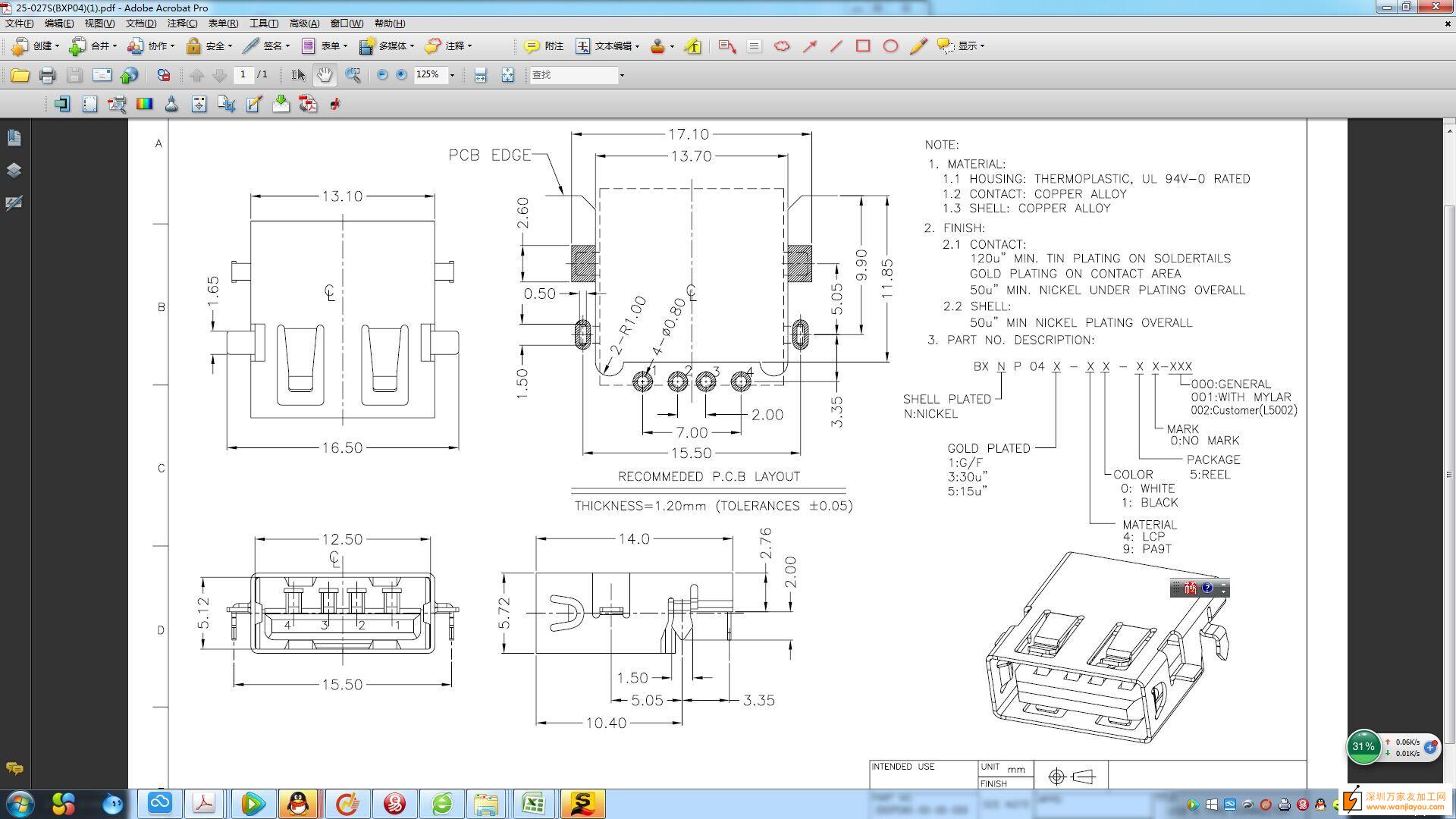The height and width of the screenshot is (819, 1456).
Task: Click the 附注 sticky note button
Action: (x=544, y=46)
